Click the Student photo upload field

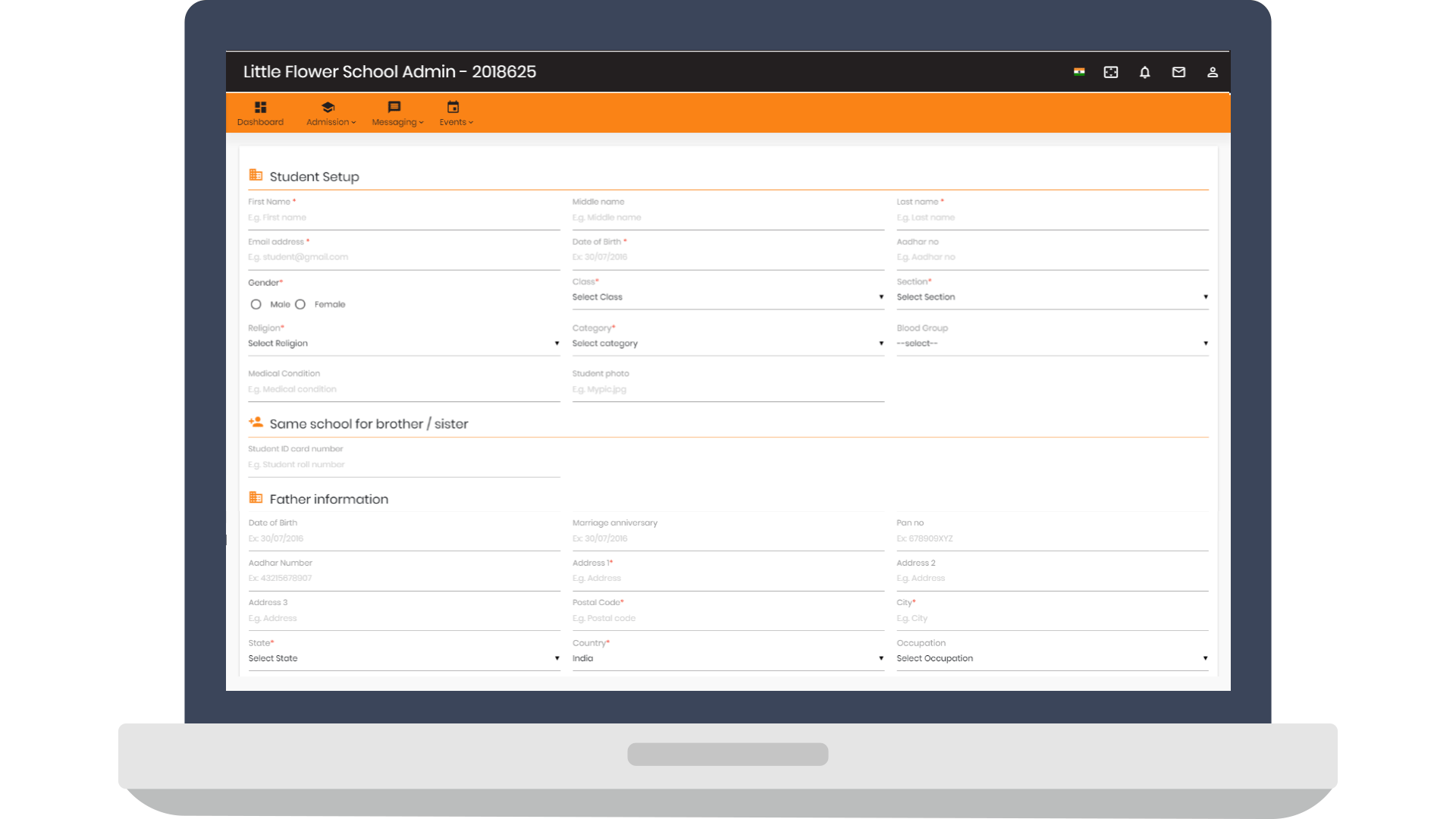pos(727,389)
